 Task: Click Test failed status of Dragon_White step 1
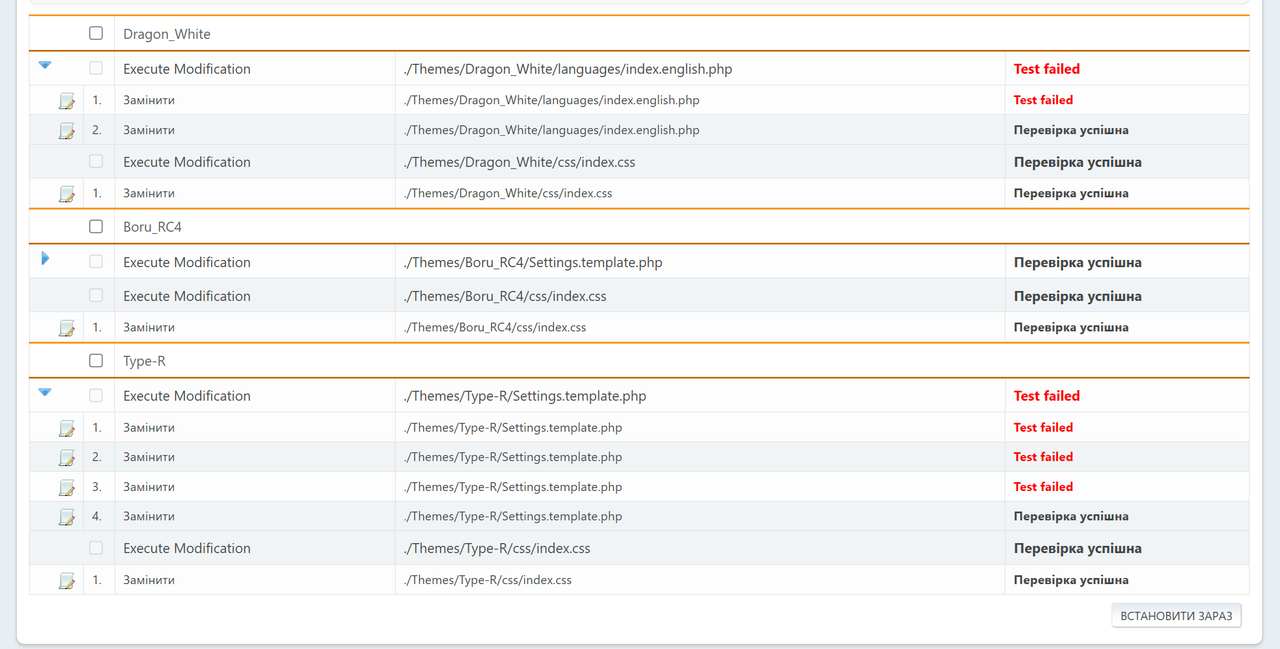(1043, 100)
